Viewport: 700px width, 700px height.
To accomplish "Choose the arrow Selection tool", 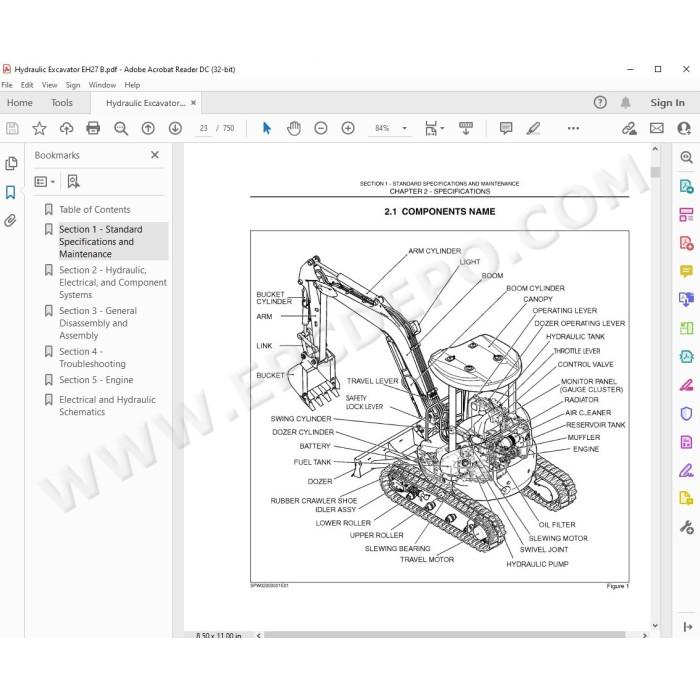I will (267, 129).
